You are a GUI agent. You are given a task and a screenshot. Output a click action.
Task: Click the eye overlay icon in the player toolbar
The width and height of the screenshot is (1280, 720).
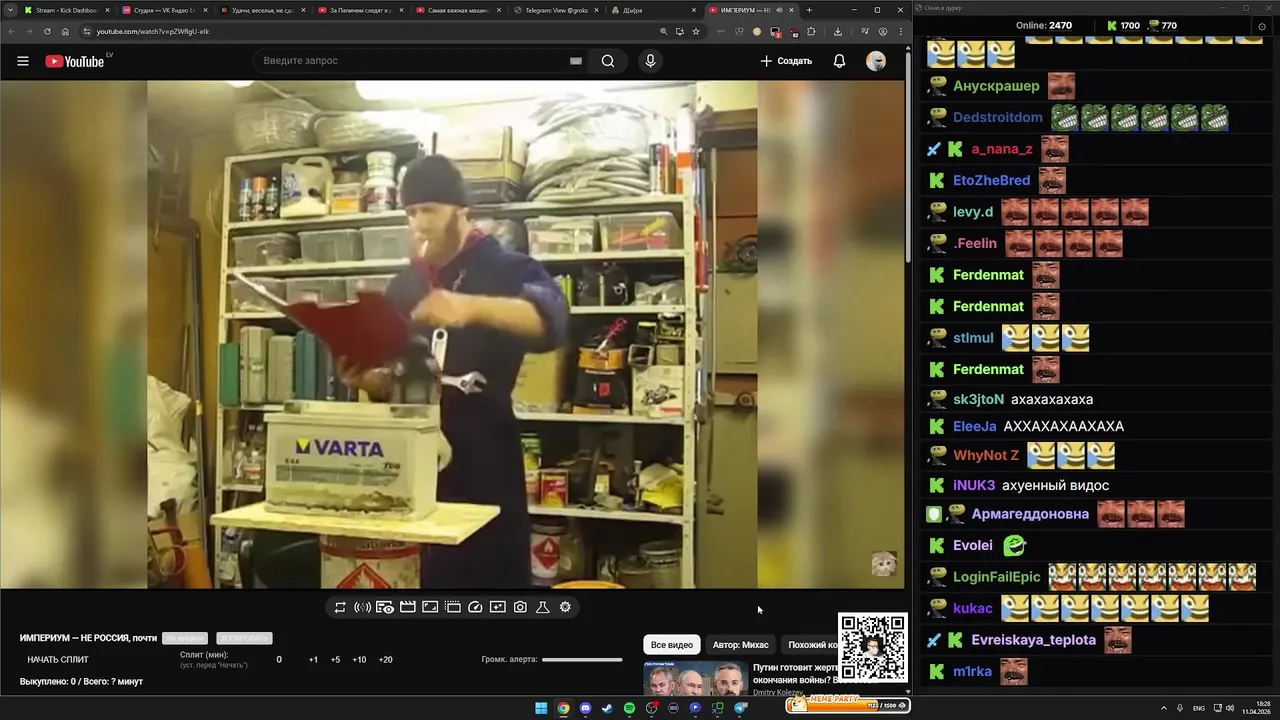coord(385,607)
